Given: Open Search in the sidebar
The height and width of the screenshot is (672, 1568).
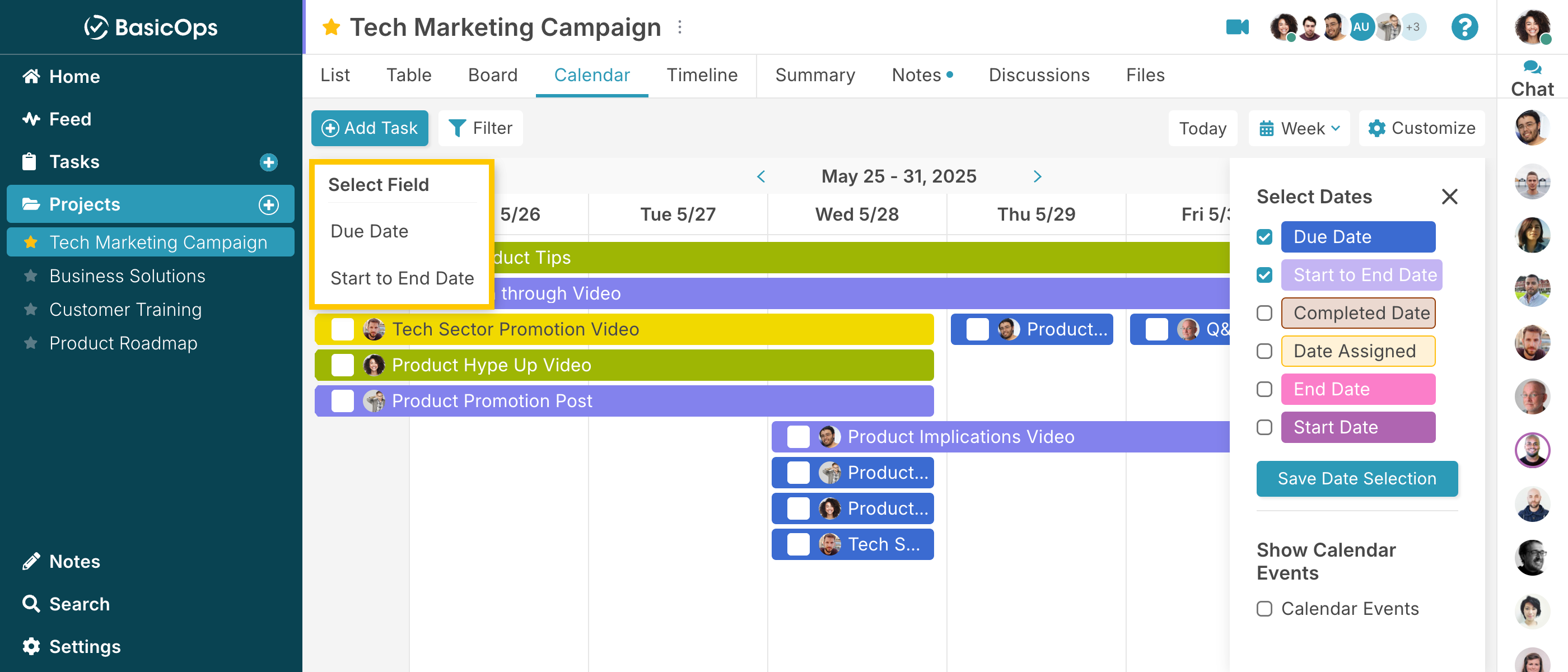Looking at the screenshot, I should (x=66, y=604).
